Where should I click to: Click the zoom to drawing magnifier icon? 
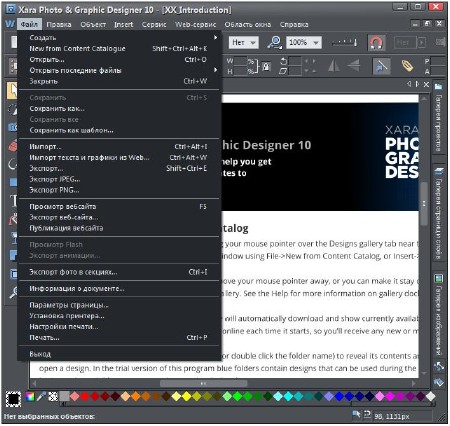point(275,43)
